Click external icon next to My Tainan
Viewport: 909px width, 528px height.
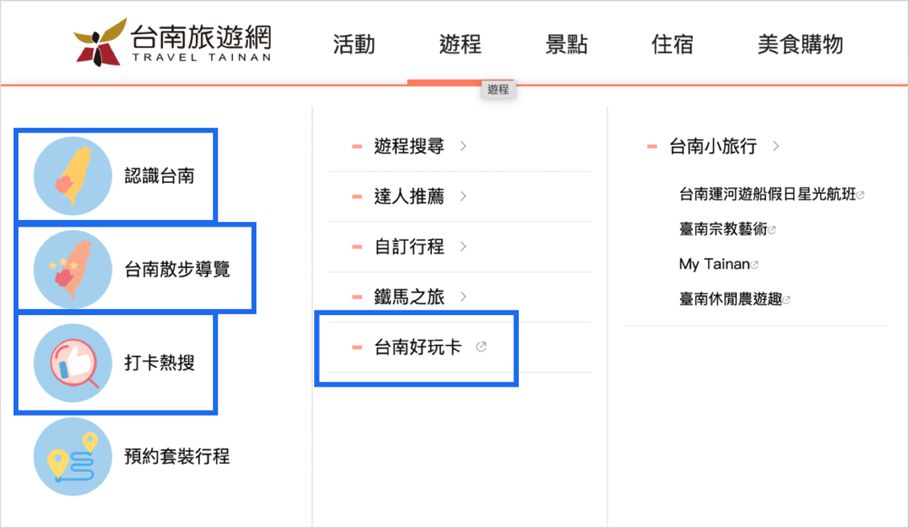point(754,265)
